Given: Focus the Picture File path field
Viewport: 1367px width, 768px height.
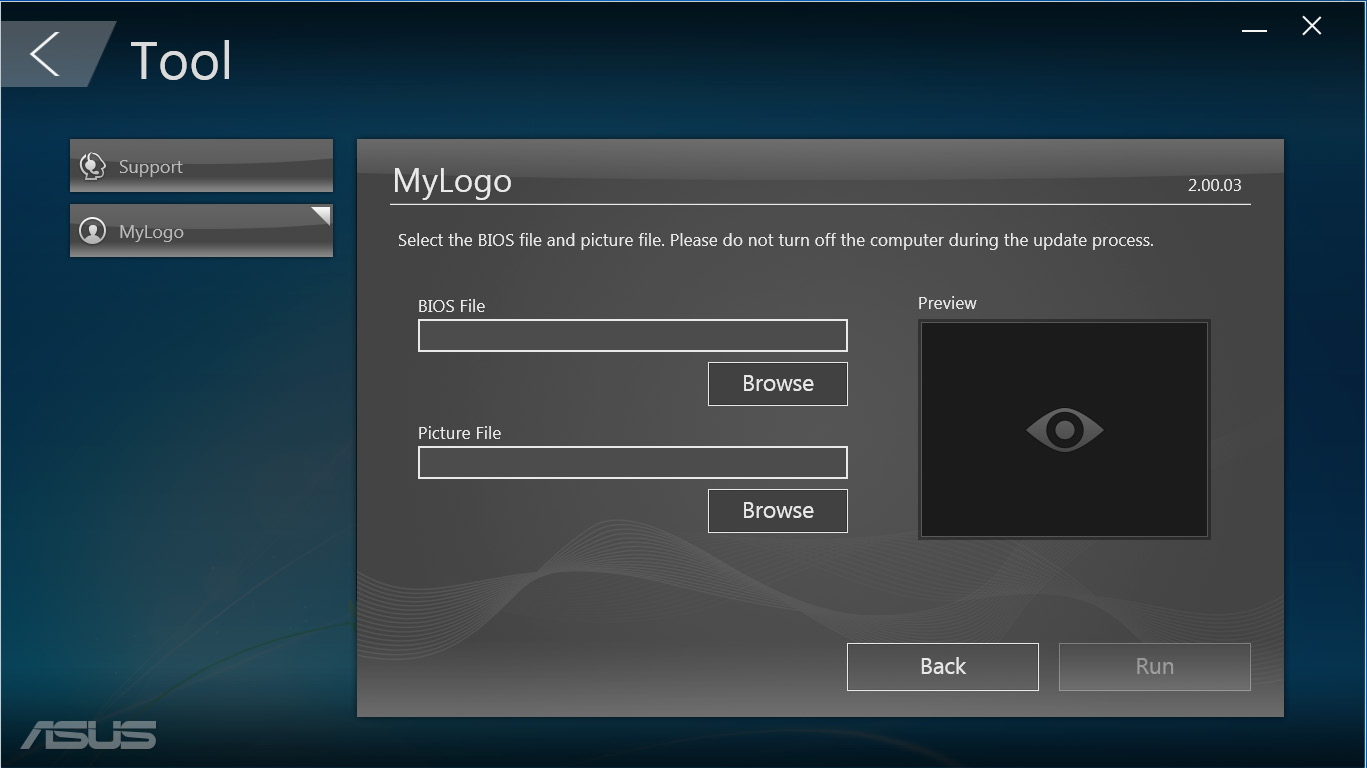Looking at the screenshot, I should point(633,463).
